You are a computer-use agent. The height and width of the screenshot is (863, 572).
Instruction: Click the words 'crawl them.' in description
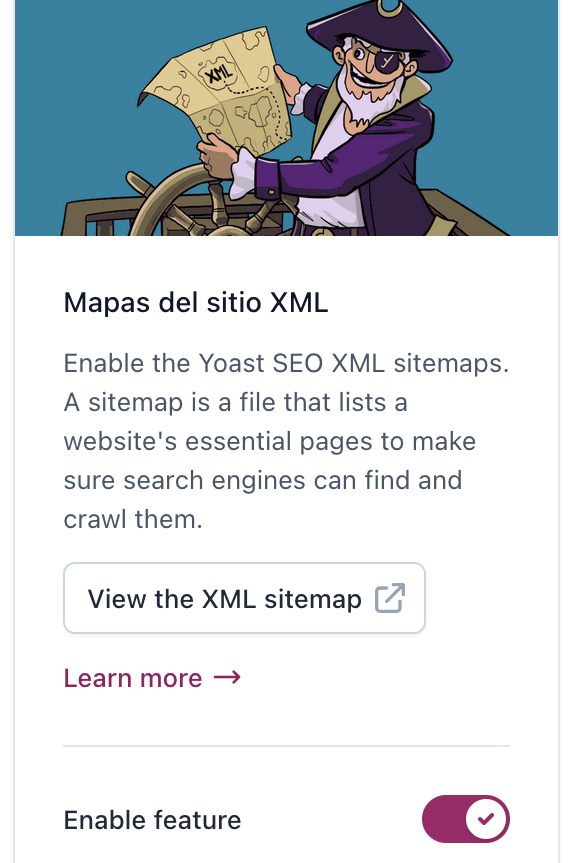pos(133,519)
